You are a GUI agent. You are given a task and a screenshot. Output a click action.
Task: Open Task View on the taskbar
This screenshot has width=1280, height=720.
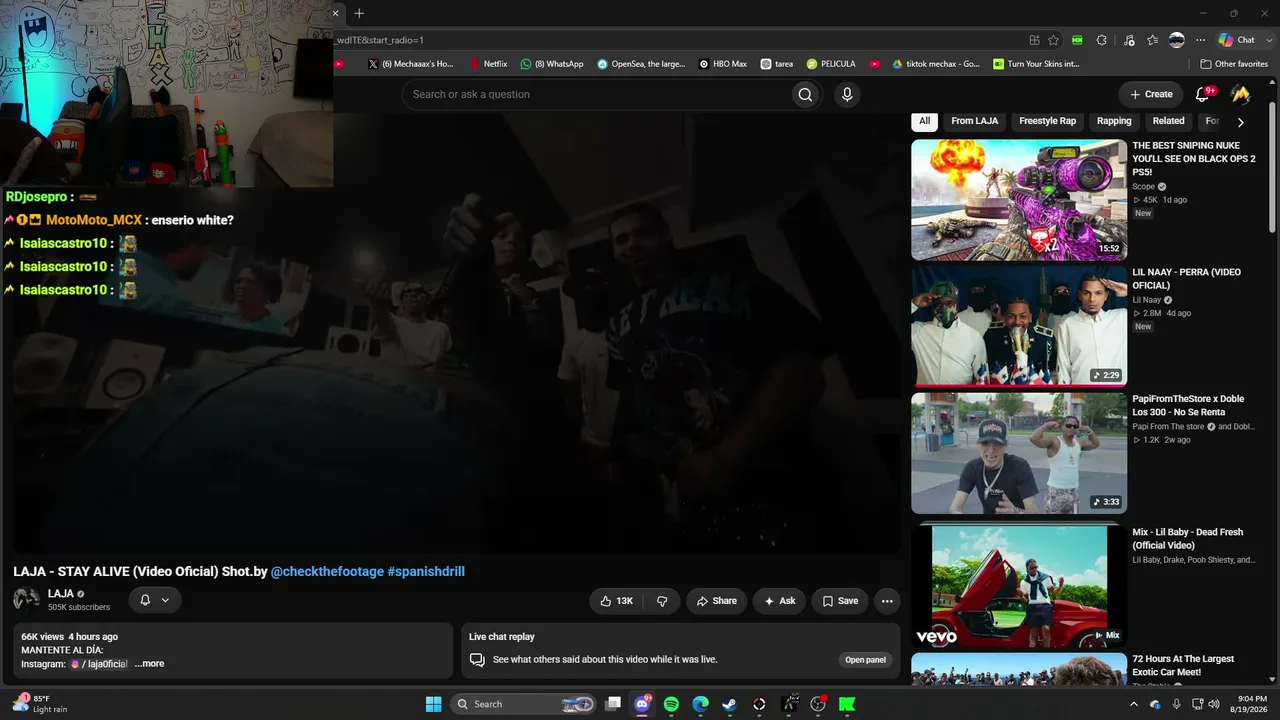tap(613, 704)
